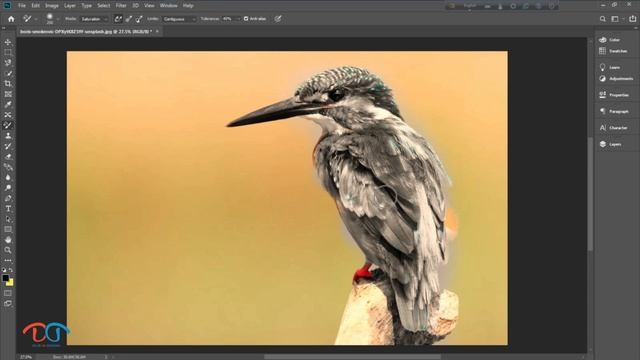Change screen mode icon at toolbar bottom

[x=8, y=303]
